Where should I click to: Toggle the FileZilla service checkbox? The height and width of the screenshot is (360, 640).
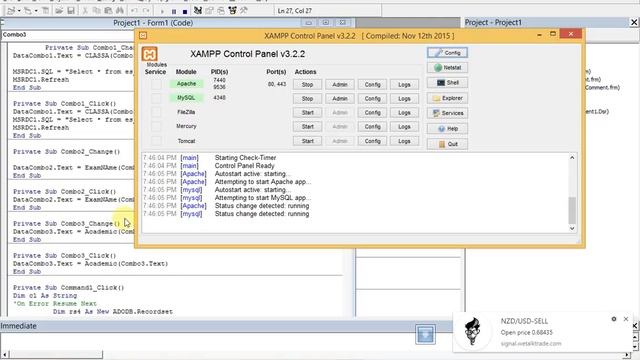(156, 112)
